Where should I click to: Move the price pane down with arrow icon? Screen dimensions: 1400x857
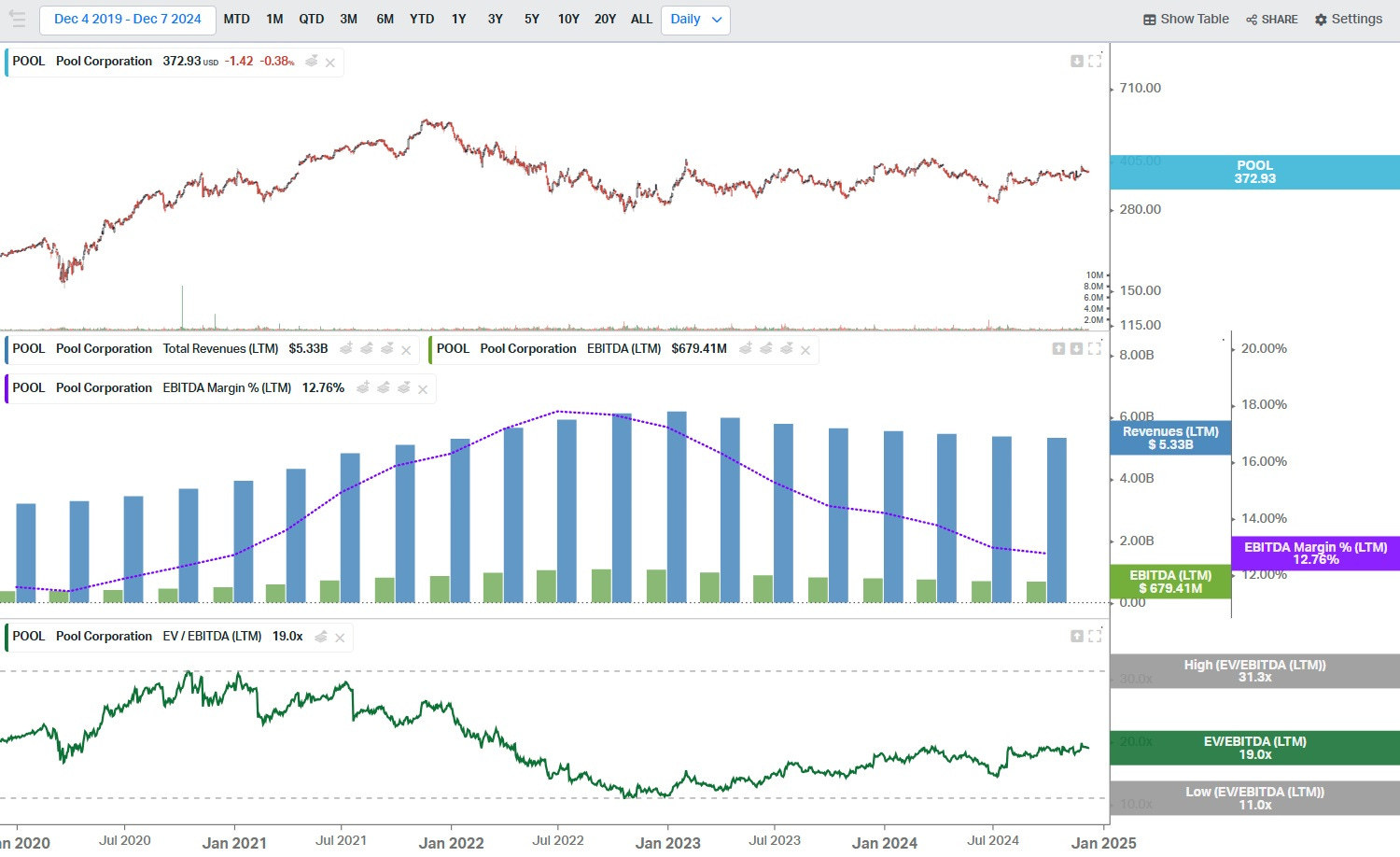[x=1077, y=61]
